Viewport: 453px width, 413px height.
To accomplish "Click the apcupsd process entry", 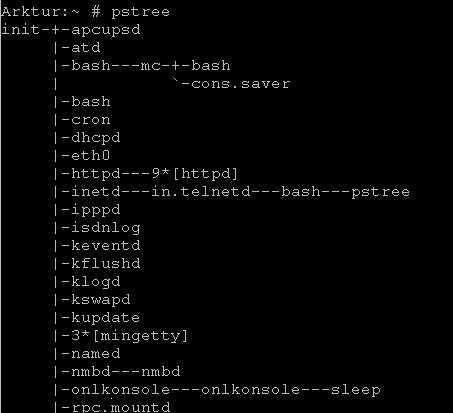I will (x=106, y=31).
